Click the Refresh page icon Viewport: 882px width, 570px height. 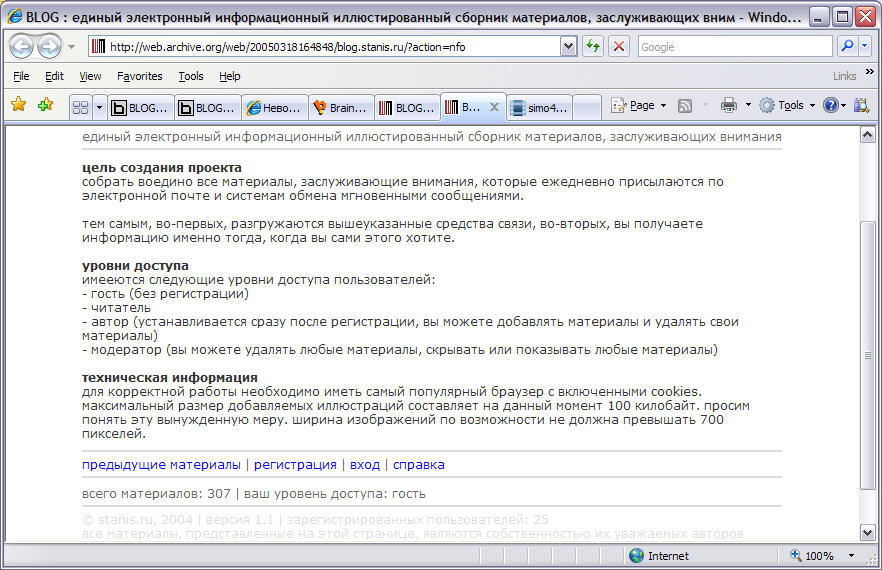tap(593, 46)
